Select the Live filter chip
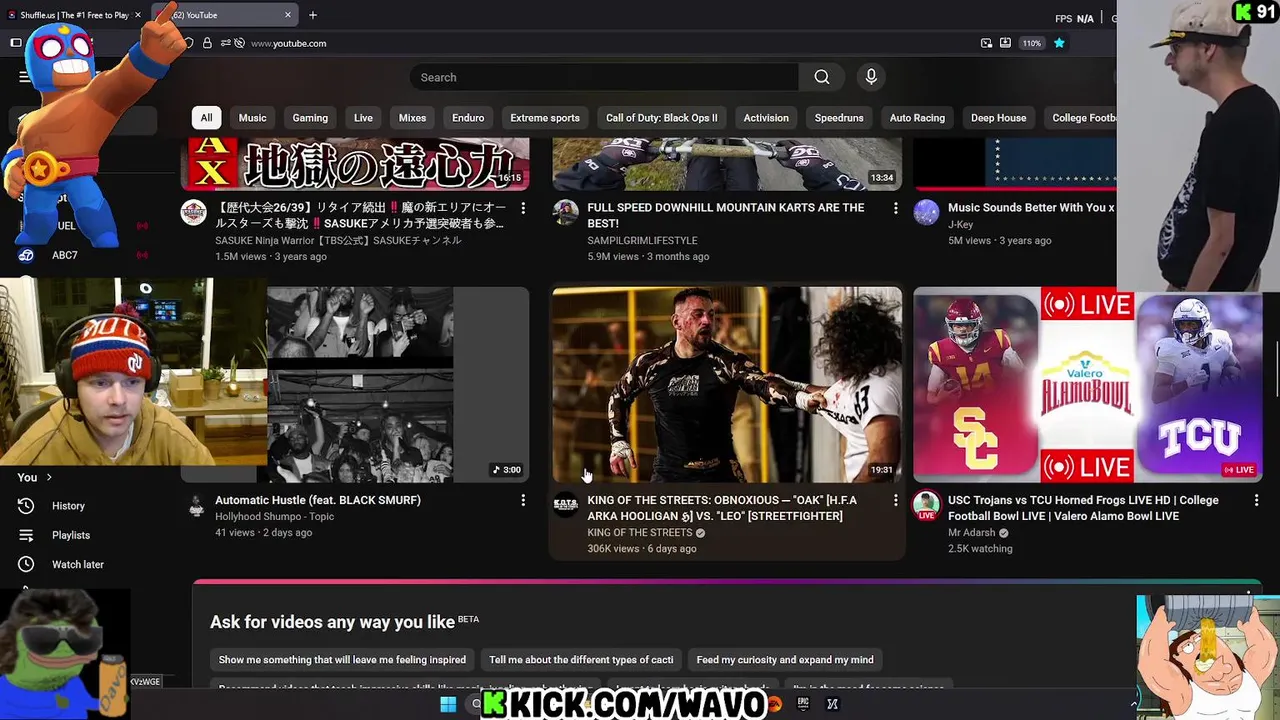1280x720 pixels. 363,118
